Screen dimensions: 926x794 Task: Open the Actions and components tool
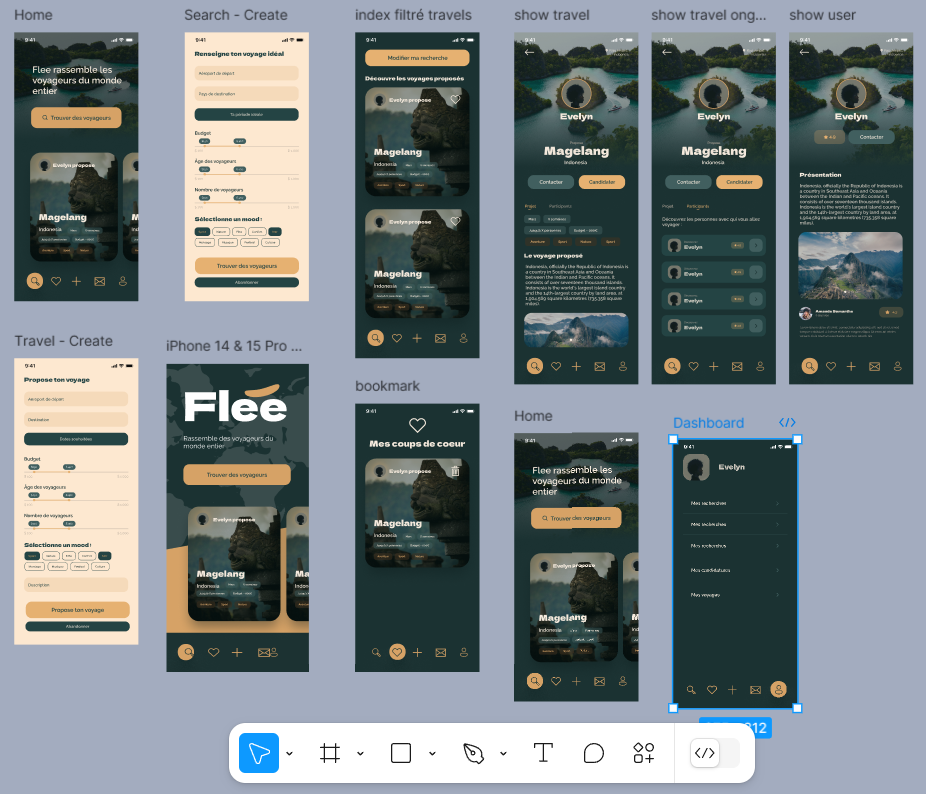click(644, 753)
